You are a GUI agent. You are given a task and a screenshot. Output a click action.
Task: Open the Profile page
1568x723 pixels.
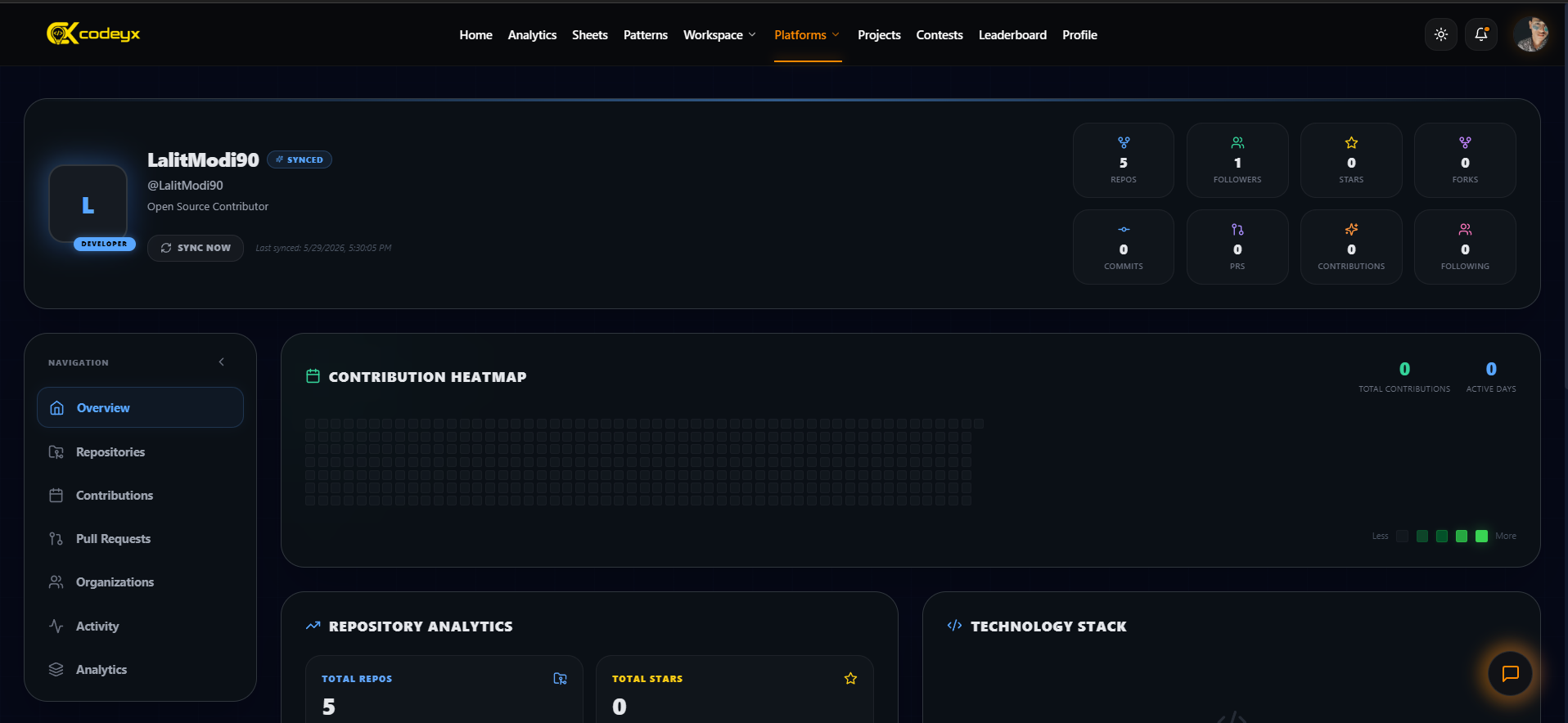[1079, 35]
